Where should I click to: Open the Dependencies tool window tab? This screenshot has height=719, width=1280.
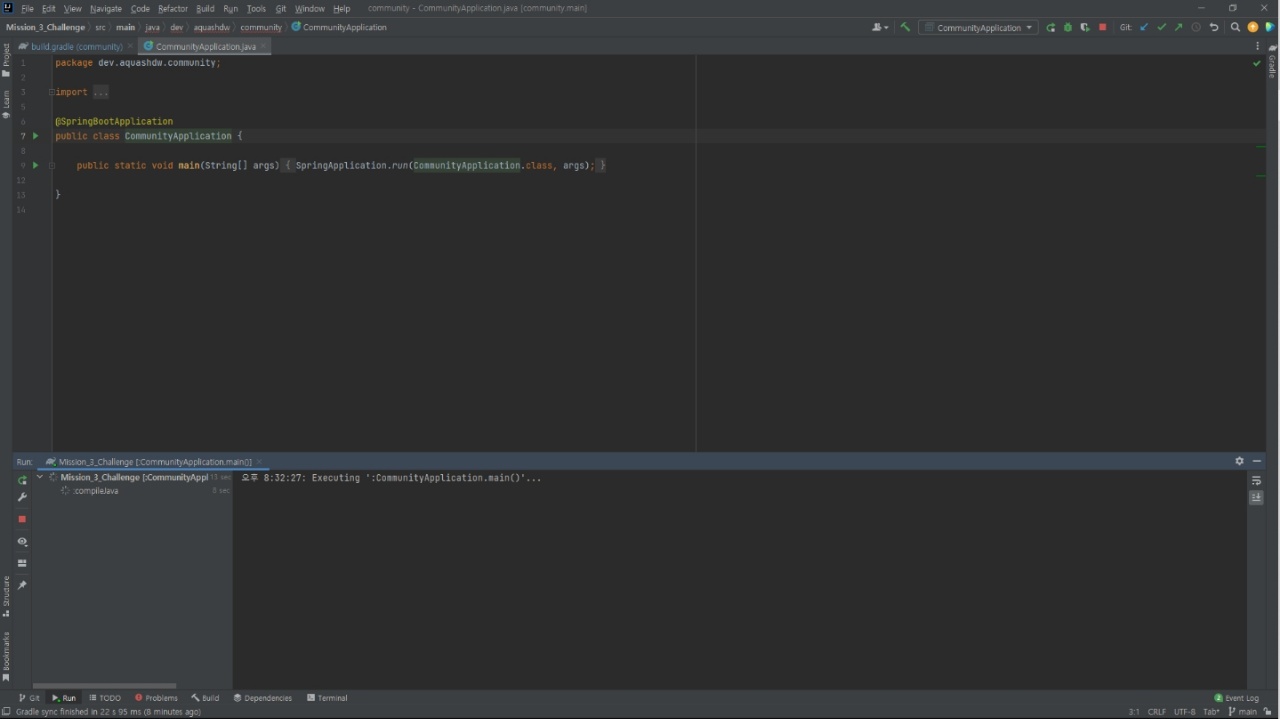click(262, 698)
